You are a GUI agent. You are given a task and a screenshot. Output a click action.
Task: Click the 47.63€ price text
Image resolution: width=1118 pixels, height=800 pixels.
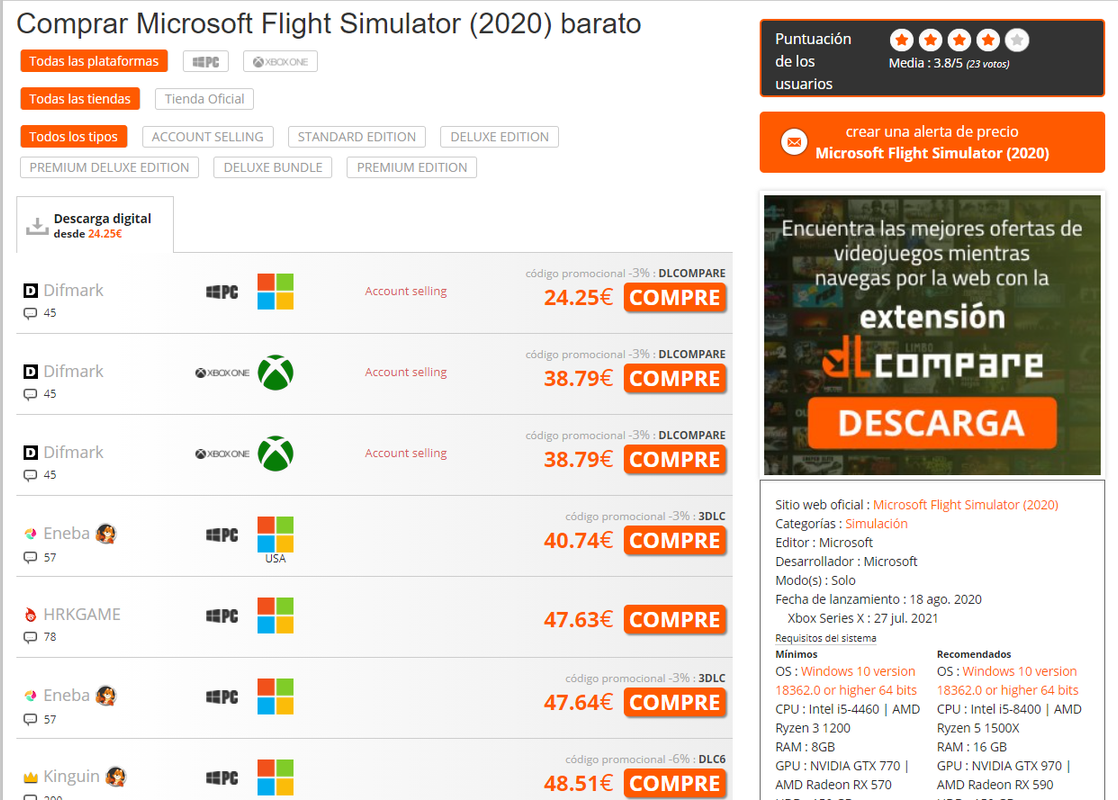[x=578, y=620]
